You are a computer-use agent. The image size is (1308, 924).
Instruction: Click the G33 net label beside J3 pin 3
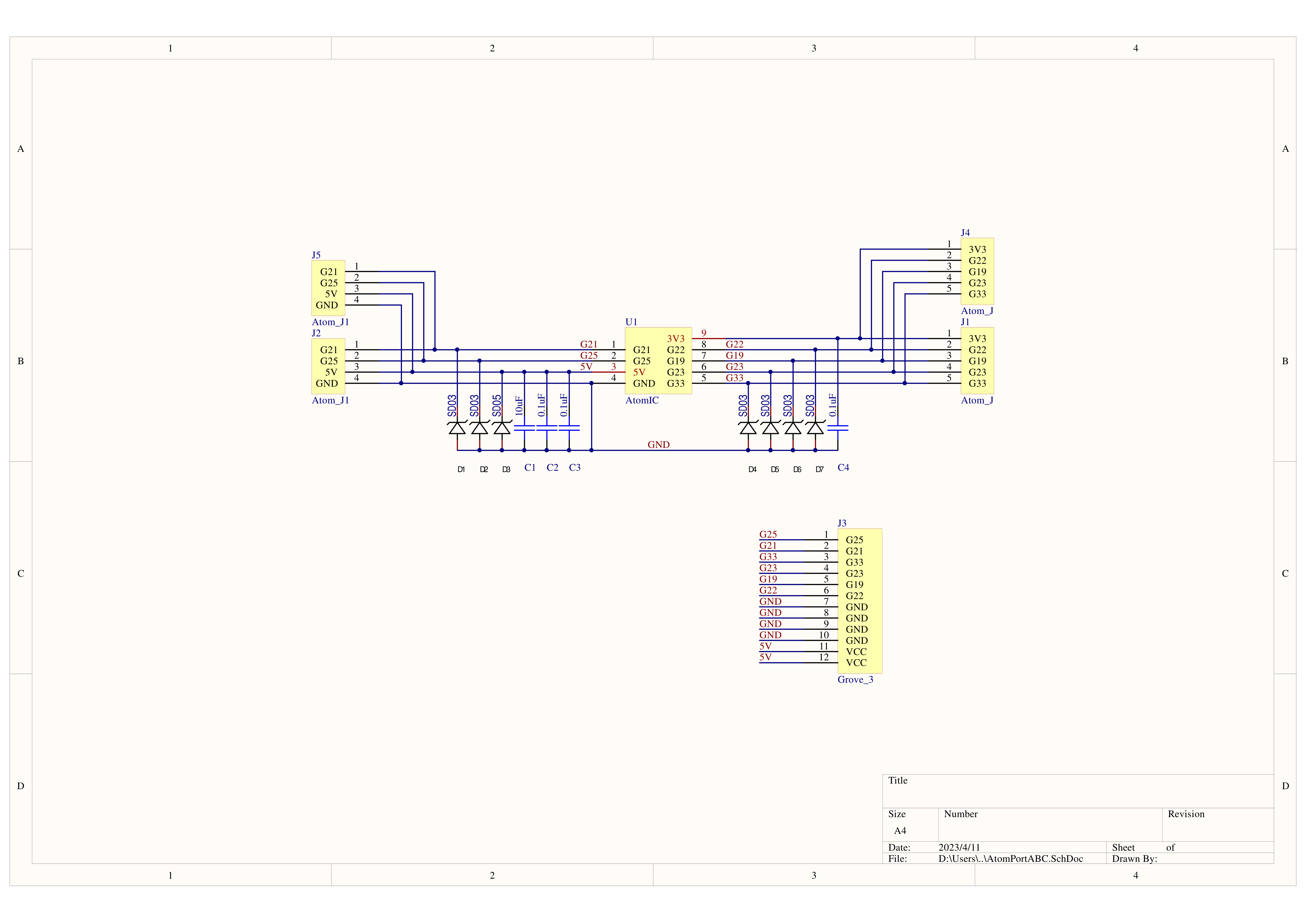point(768,557)
